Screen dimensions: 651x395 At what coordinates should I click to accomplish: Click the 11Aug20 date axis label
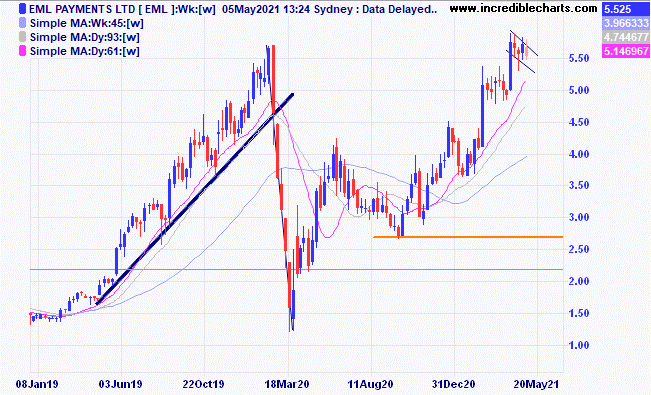pos(370,384)
